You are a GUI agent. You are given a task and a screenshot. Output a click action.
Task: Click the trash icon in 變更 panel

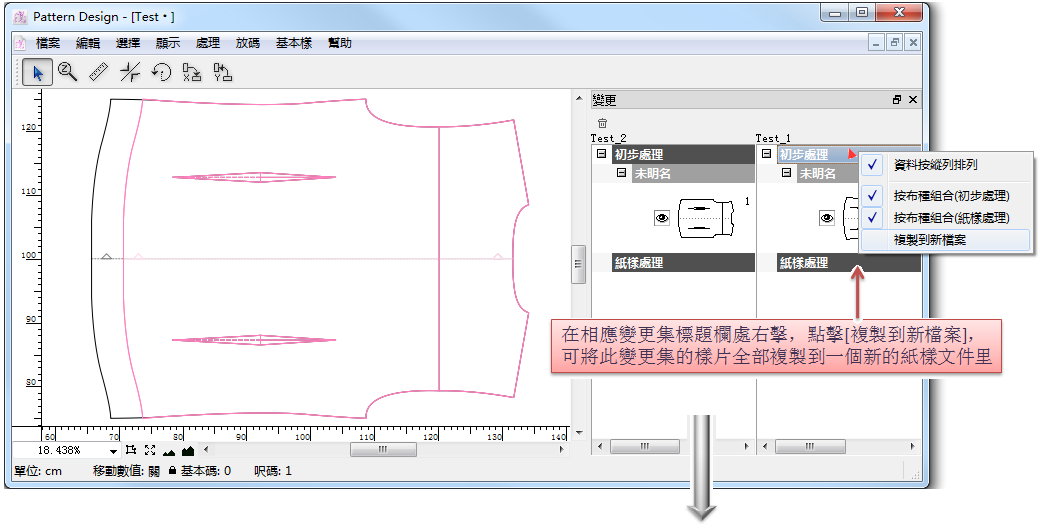[602, 122]
